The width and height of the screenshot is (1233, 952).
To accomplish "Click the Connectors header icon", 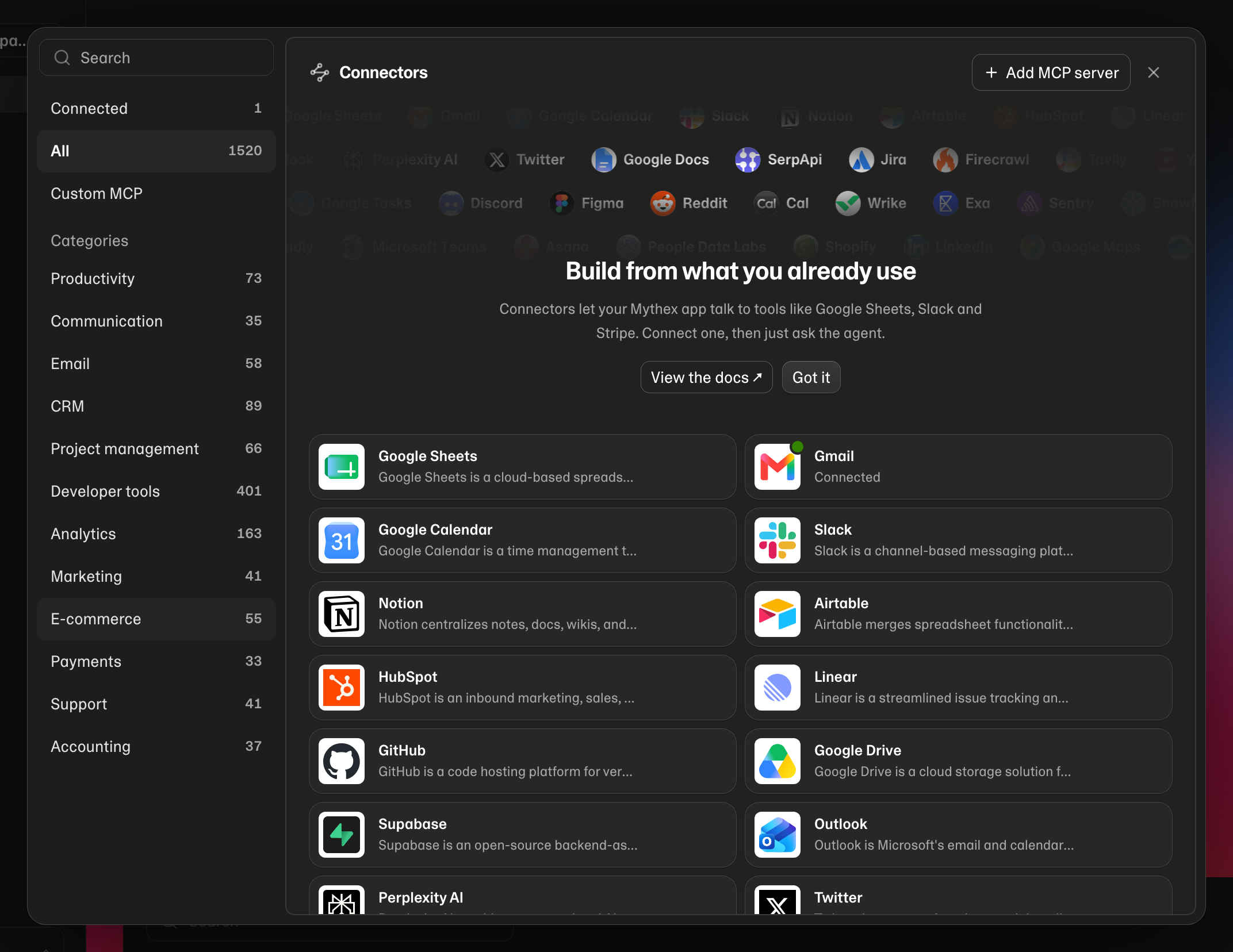I will [x=320, y=72].
